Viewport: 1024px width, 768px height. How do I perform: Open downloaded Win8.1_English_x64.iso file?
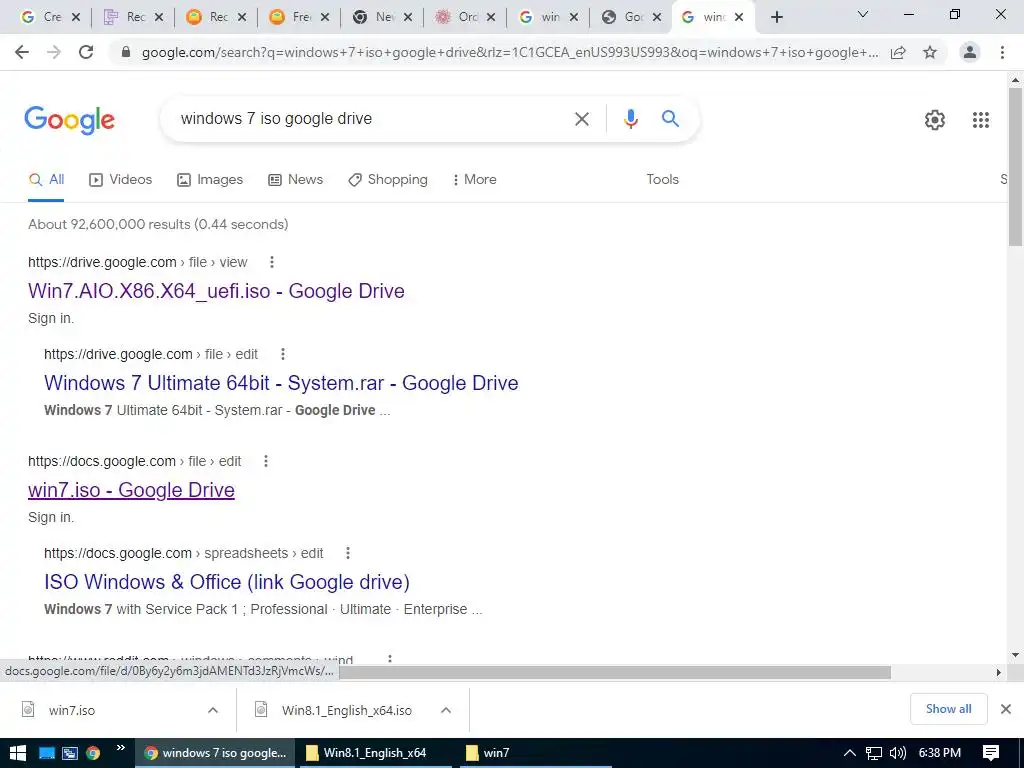click(333, 710)
